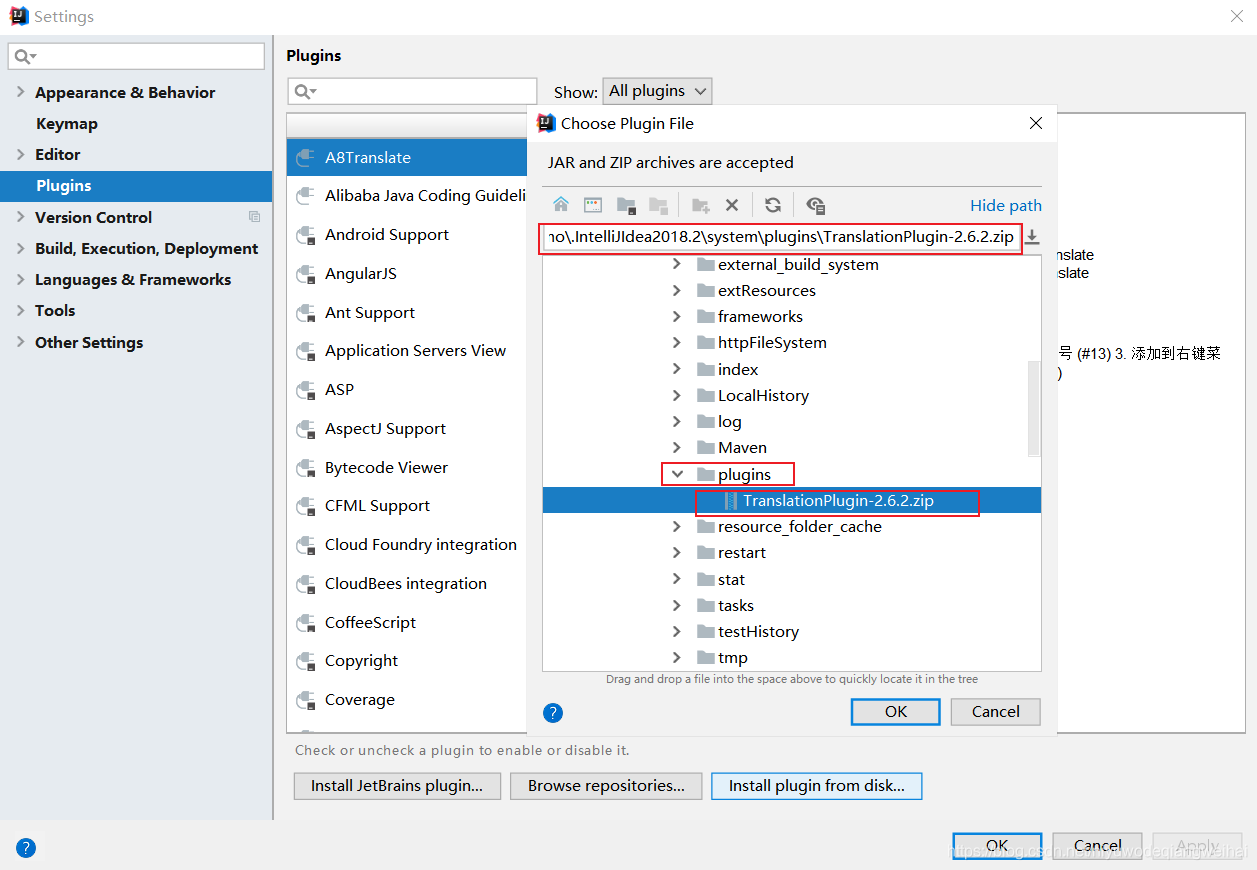Image resolution: width=1257 pixels, height=870 pixels.
Task: Open Other Settings category
Action: [89, 342]
